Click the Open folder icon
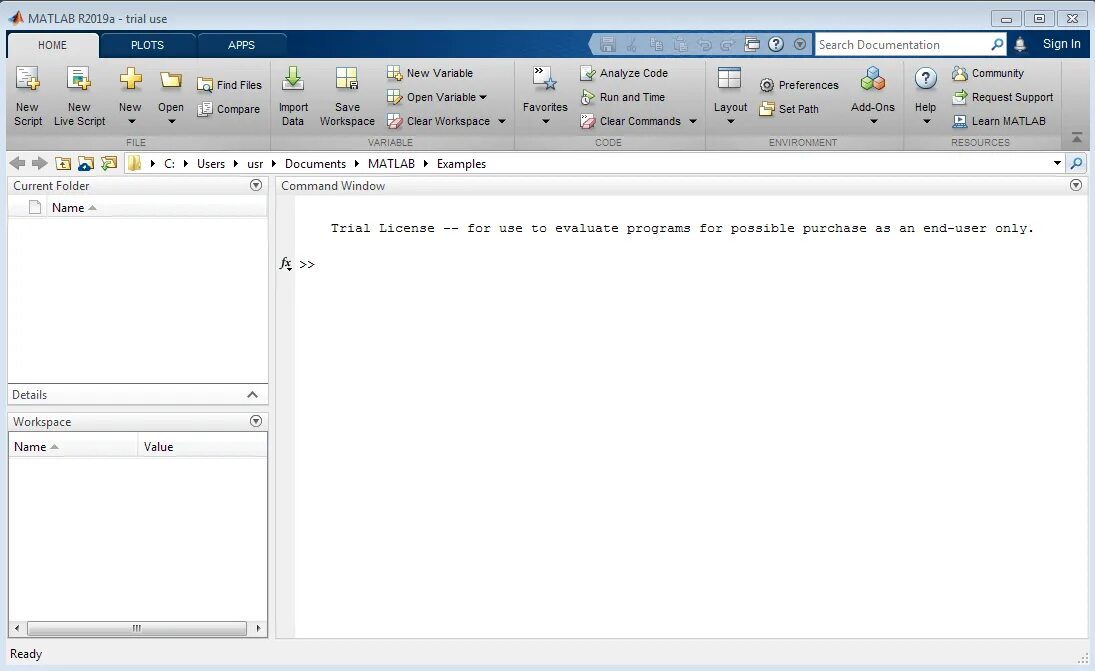The height and width of the screenshot is (671, 1095). [170, 80]
